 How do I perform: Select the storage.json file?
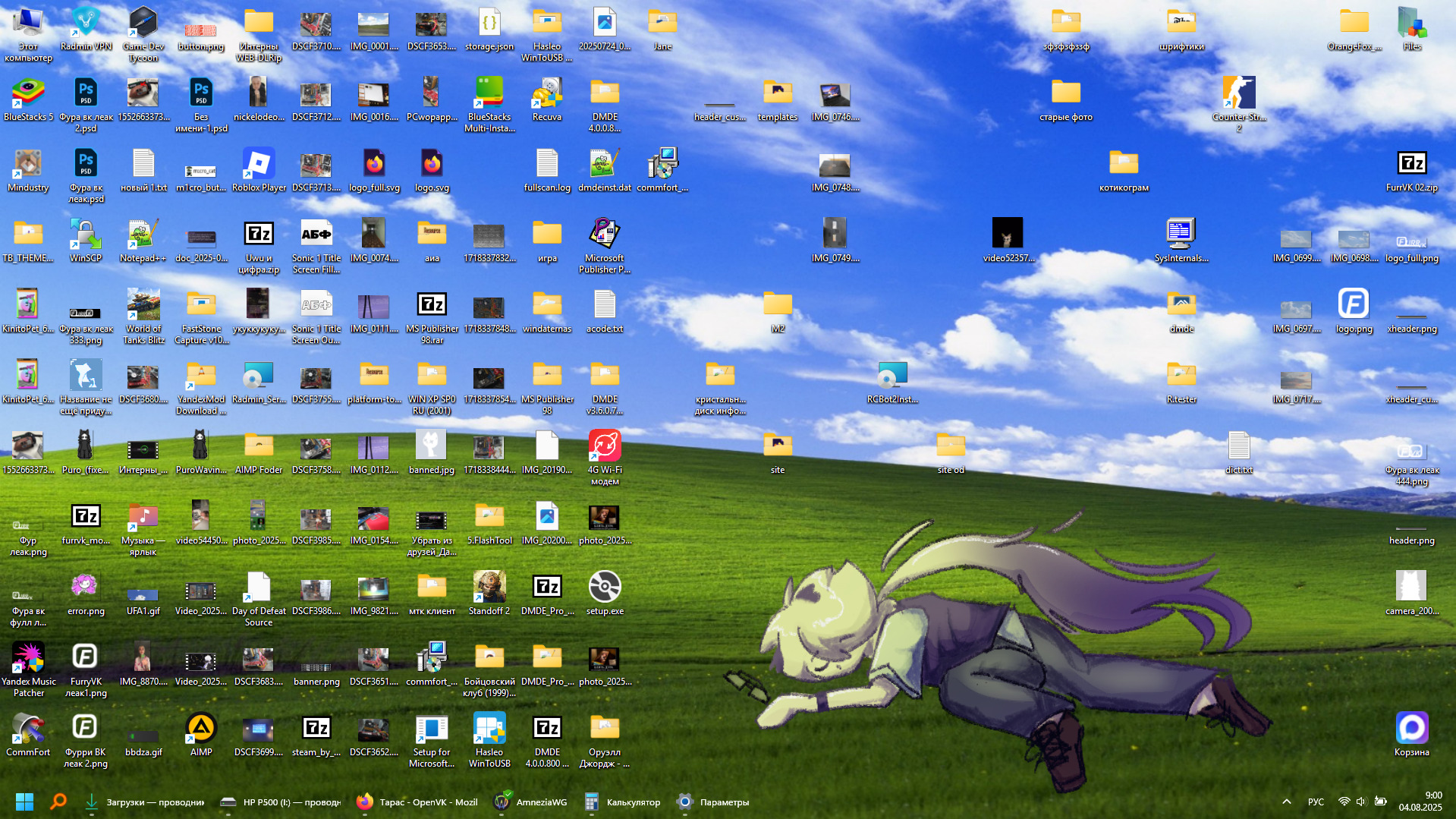[x=489, y=29]
